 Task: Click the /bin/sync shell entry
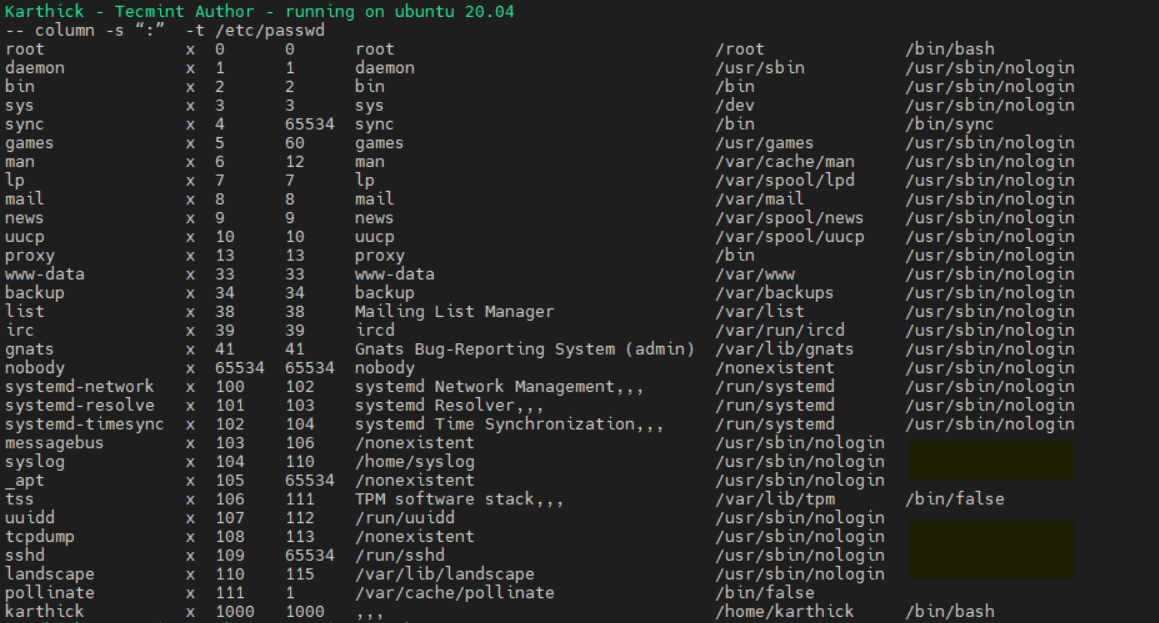tap(949, 124)
